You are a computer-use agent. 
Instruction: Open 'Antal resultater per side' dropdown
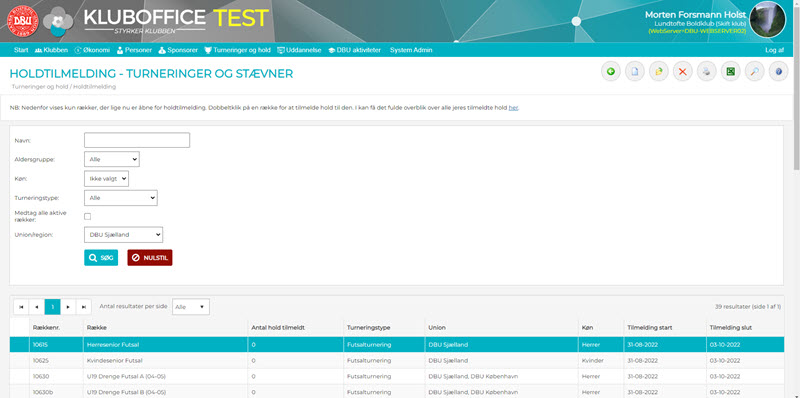pyautogui.click(x=191, y=307)
